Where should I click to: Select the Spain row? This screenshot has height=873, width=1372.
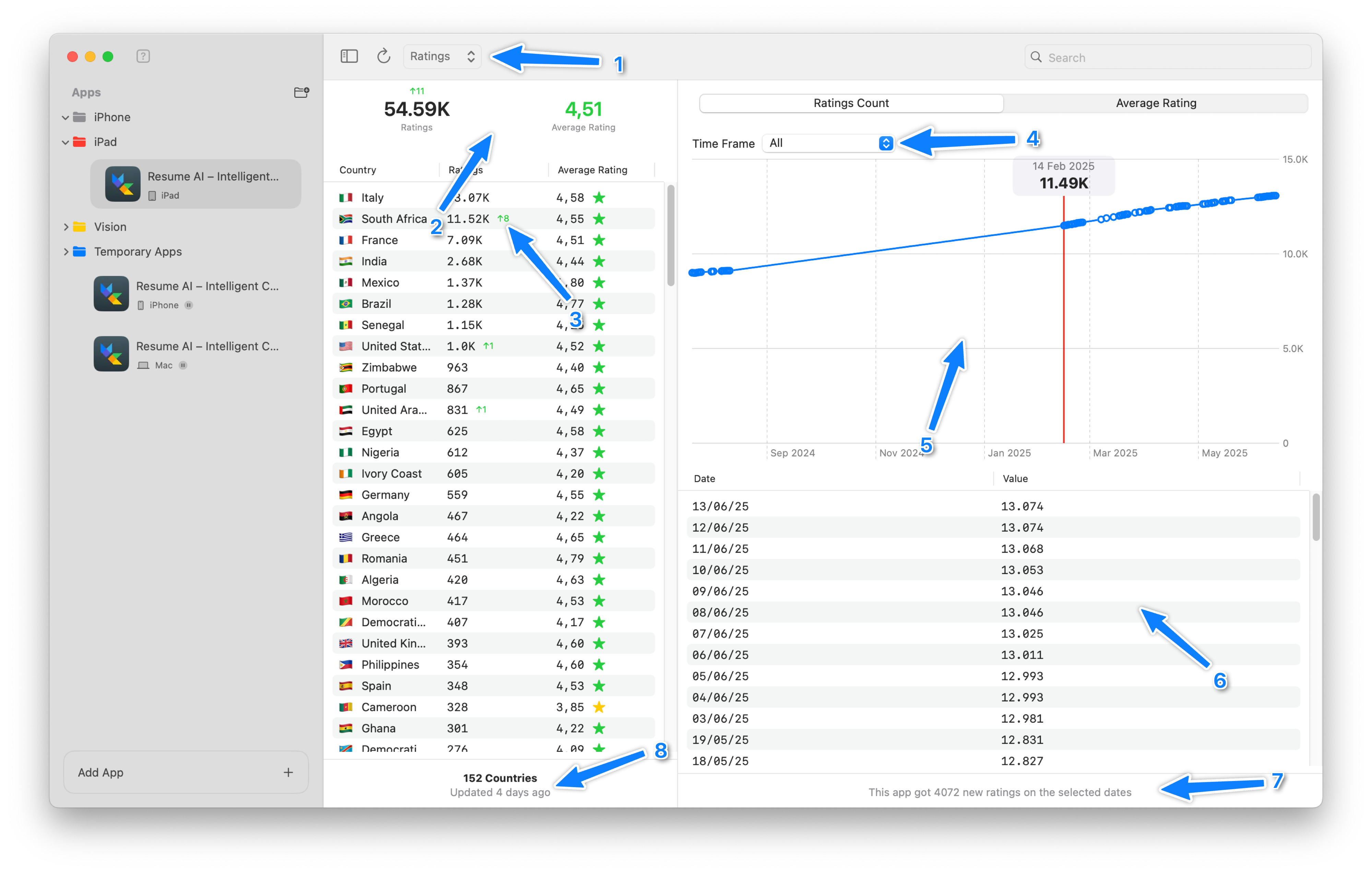coord(494,686)
